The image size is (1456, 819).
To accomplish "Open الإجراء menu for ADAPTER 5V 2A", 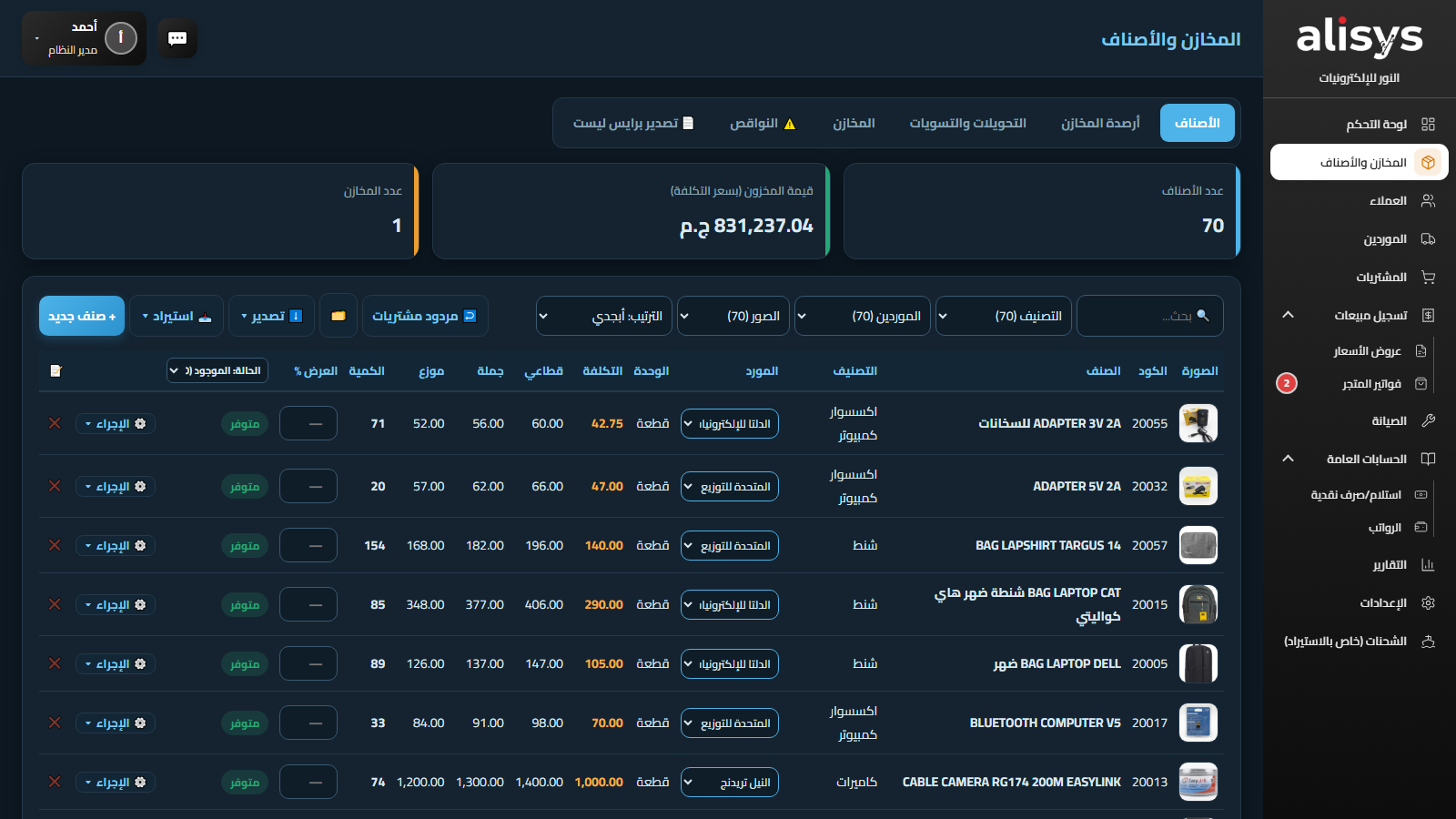I will [x=116, y=486].
